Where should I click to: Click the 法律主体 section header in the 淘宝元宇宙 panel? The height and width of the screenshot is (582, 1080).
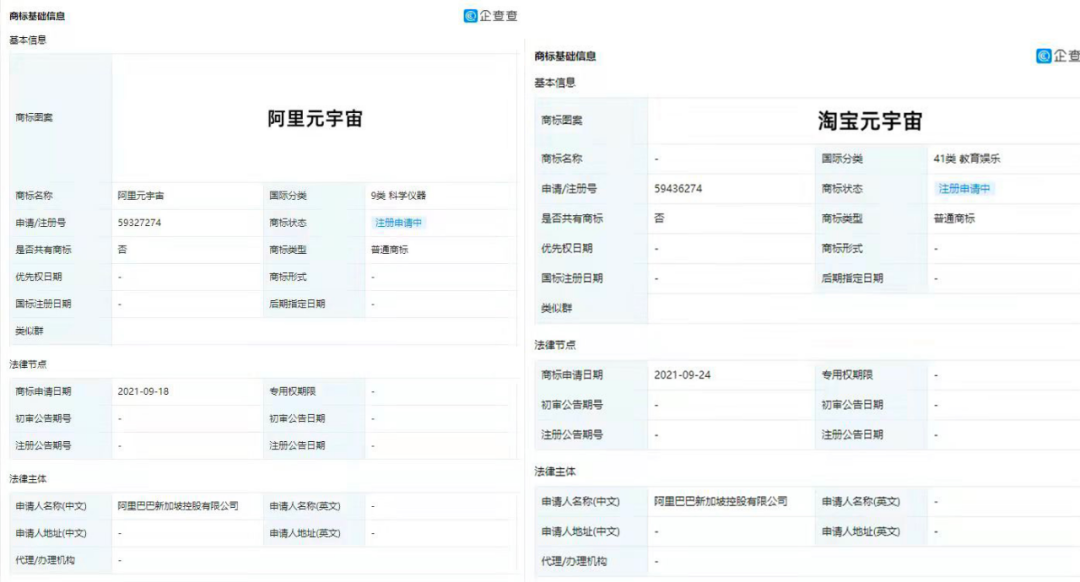pos(555,471)
